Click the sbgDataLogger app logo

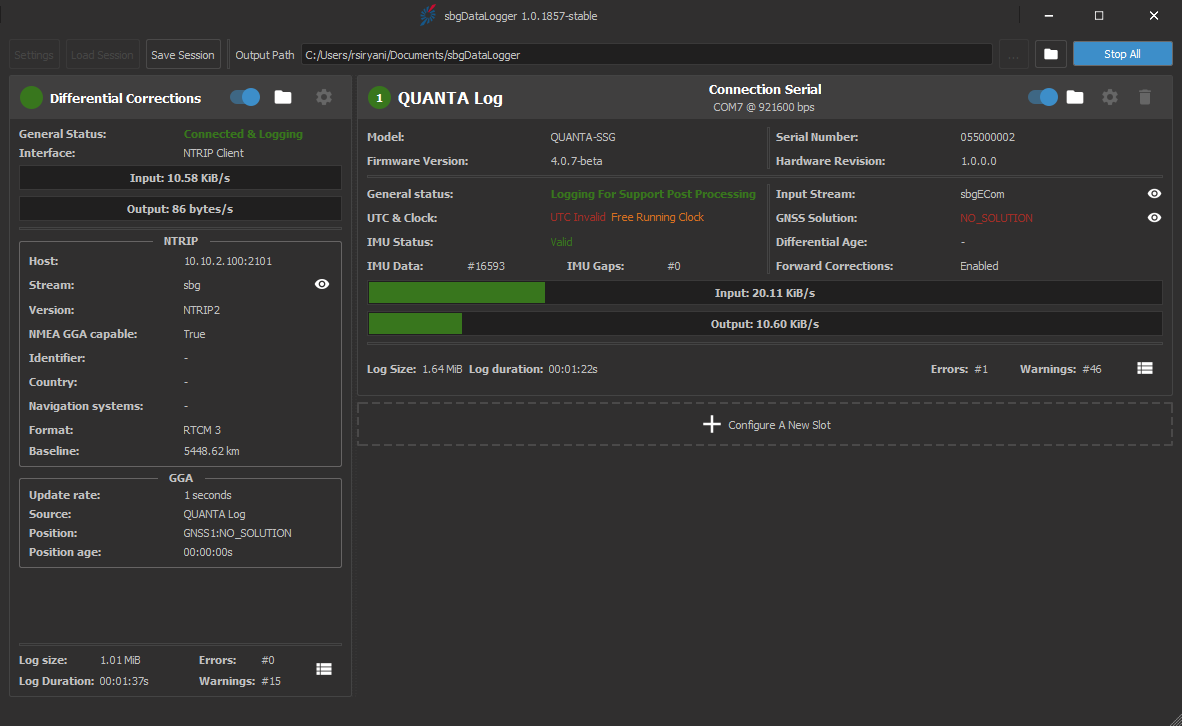pyautogui.click(x=427, y=15)
